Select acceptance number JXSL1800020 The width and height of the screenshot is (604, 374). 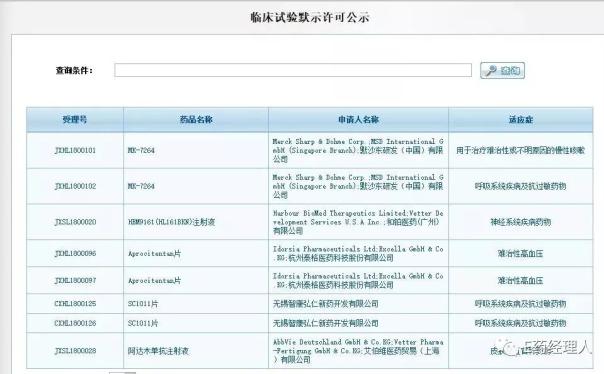[75, 222]
